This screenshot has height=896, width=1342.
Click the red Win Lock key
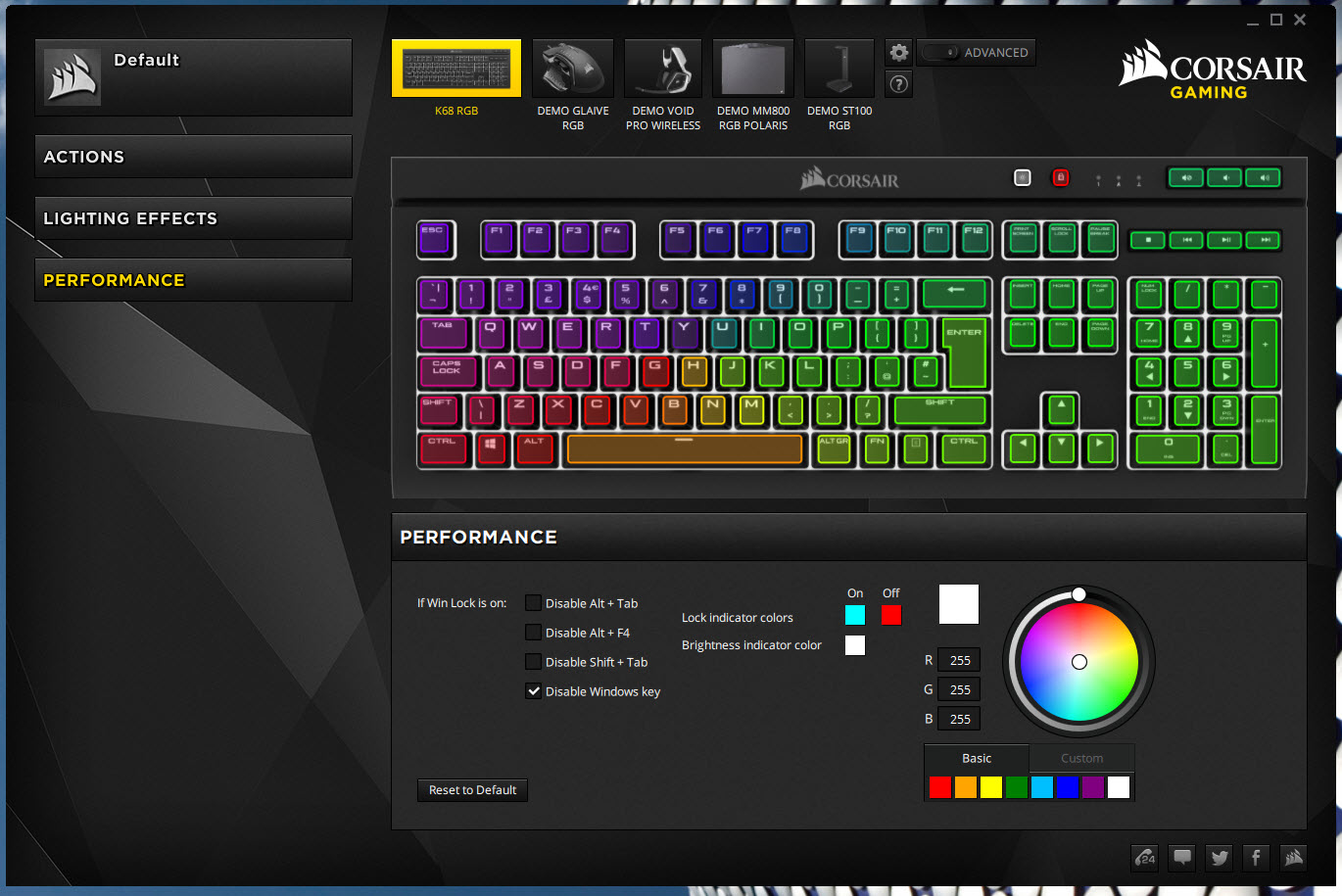(x=1060, y=177)
